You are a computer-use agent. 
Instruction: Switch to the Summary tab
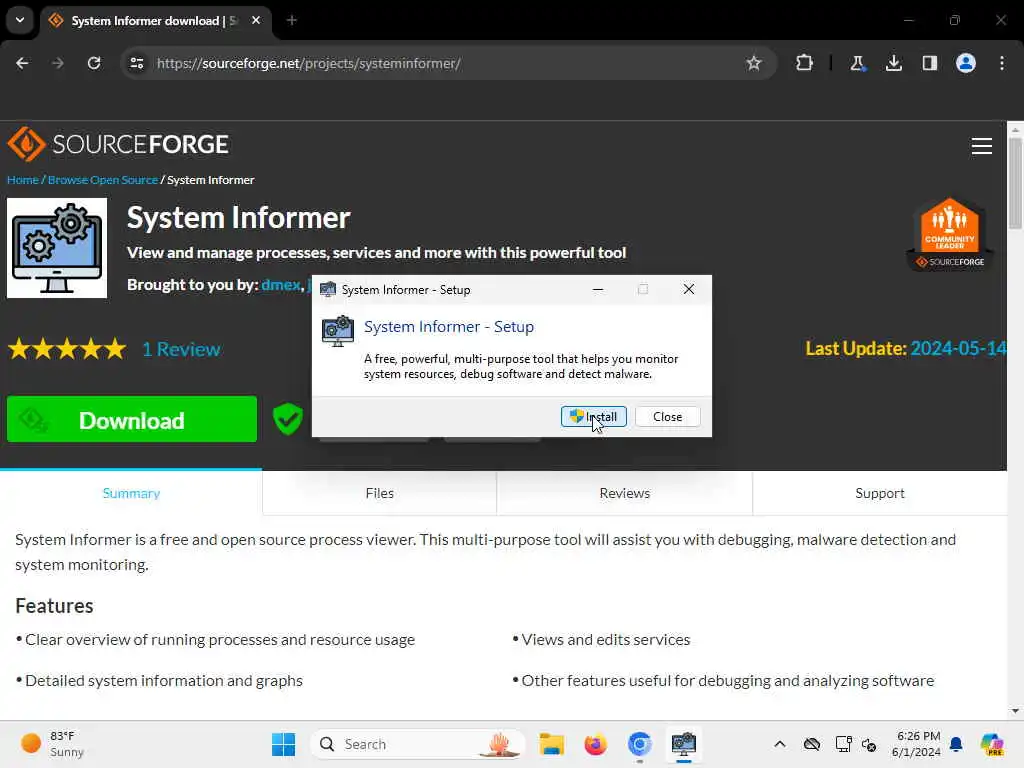(131, 493)
